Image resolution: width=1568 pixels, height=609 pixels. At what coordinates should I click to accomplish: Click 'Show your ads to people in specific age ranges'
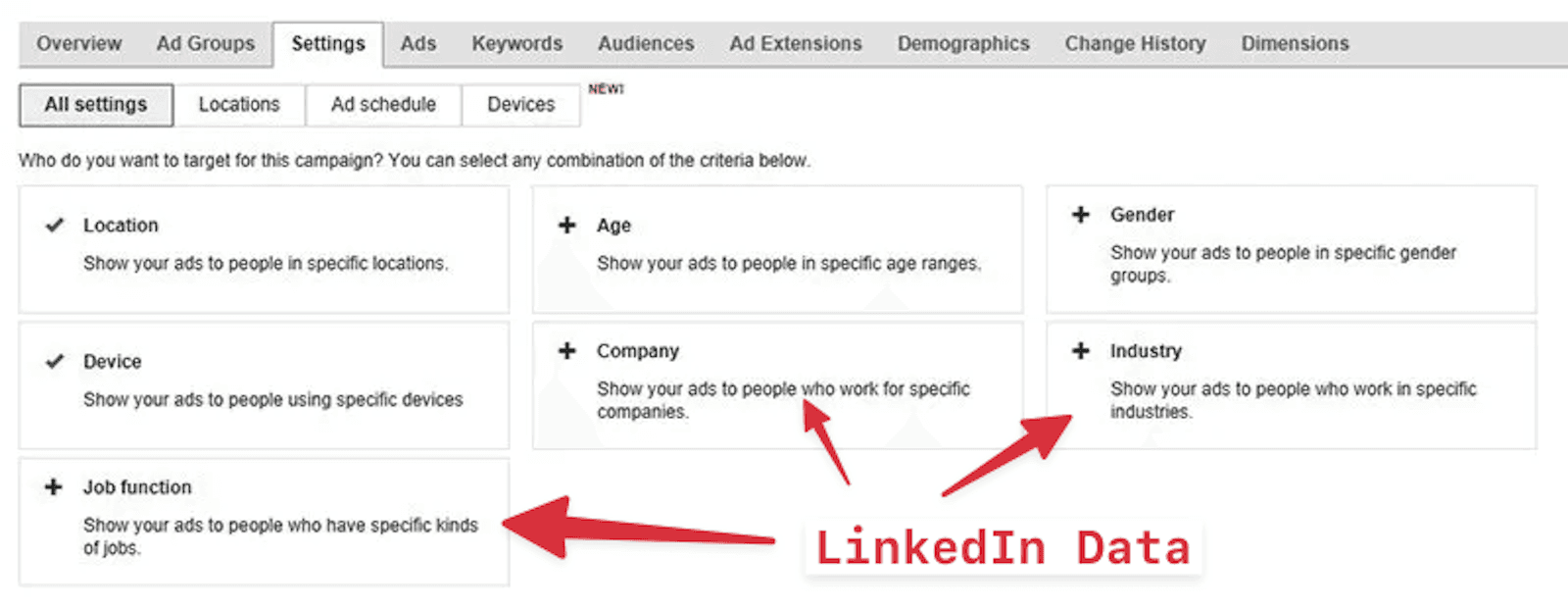click(789, 264)
